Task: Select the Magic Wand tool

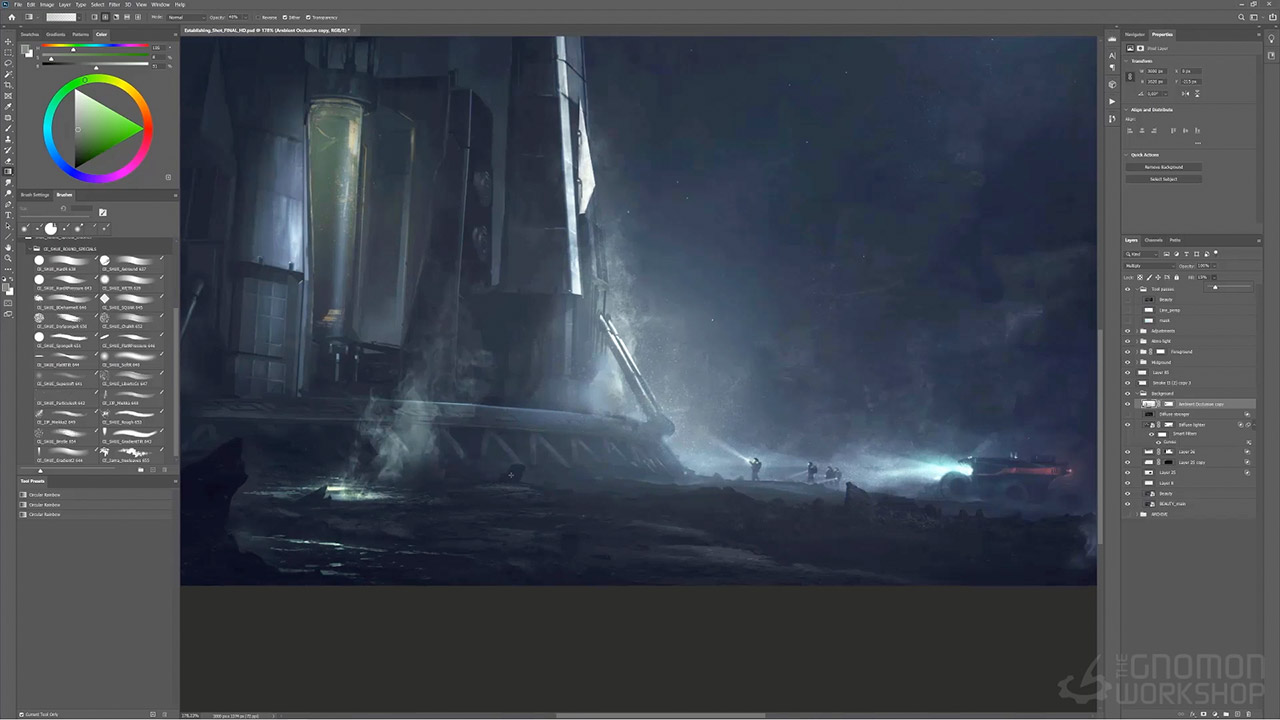Action: (9, 74)
